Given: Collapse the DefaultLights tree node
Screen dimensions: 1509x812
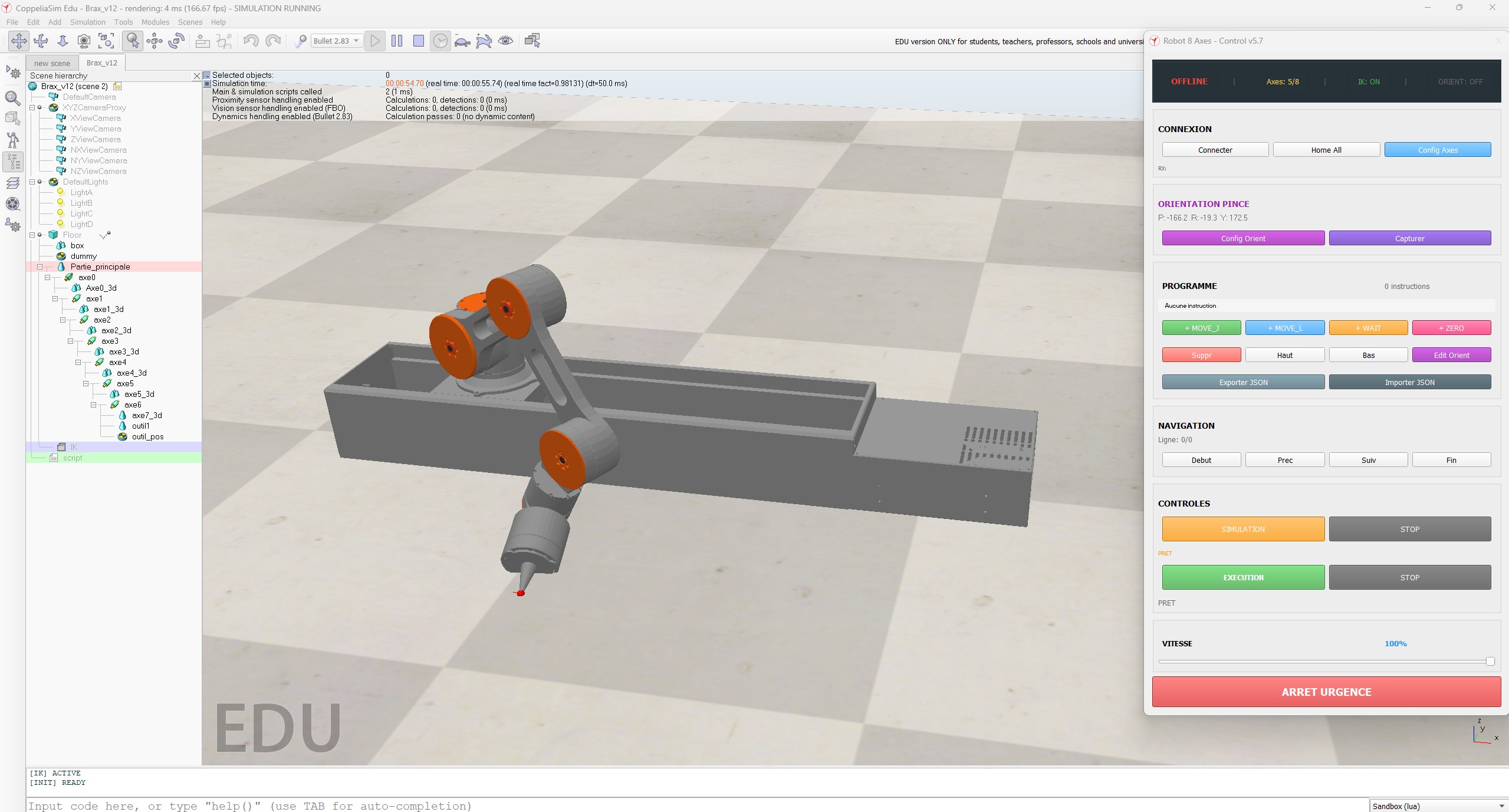Looking at the screenshot, I should point(33,182).
